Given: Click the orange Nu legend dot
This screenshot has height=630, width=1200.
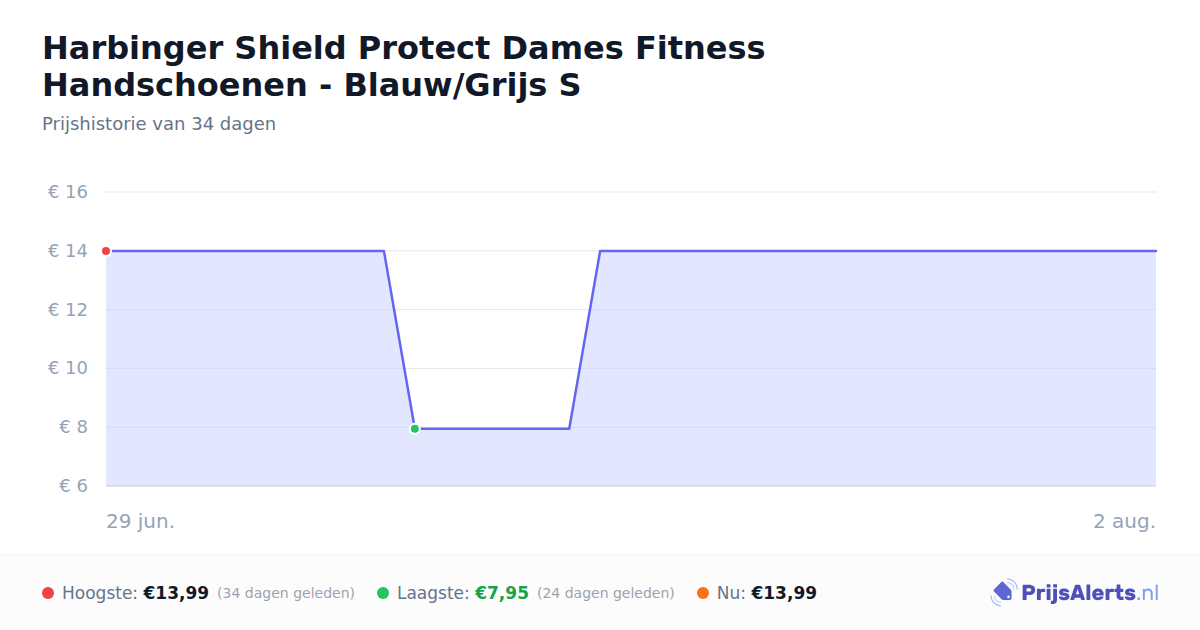Looking at the screenshot, I should [x=703, y=593].
